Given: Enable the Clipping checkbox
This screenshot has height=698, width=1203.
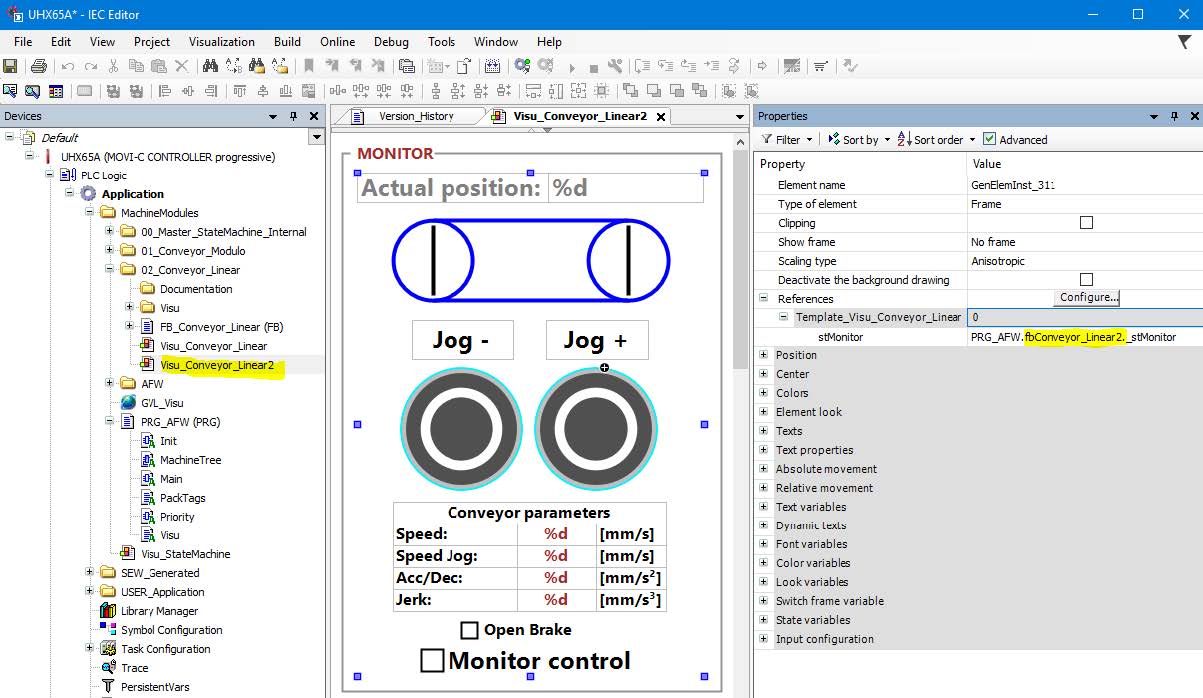Looking at the screenshot, I should click(x=1086, y=223).
